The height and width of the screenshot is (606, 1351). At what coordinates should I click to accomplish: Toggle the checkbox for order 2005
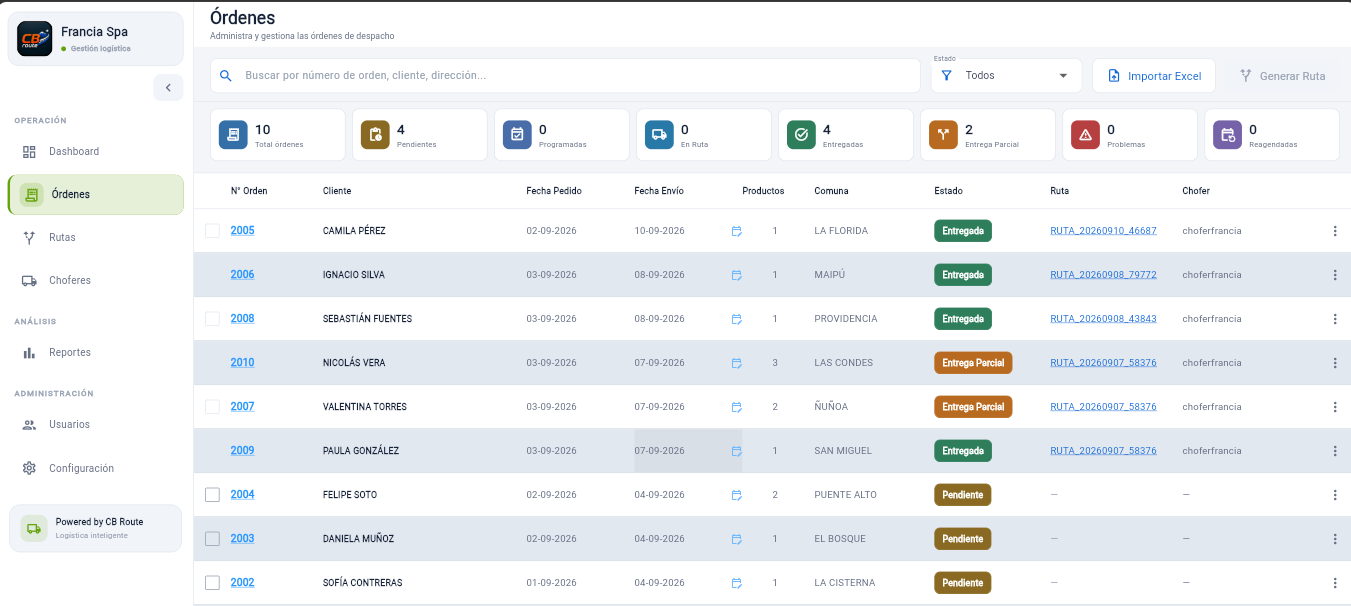212,231
